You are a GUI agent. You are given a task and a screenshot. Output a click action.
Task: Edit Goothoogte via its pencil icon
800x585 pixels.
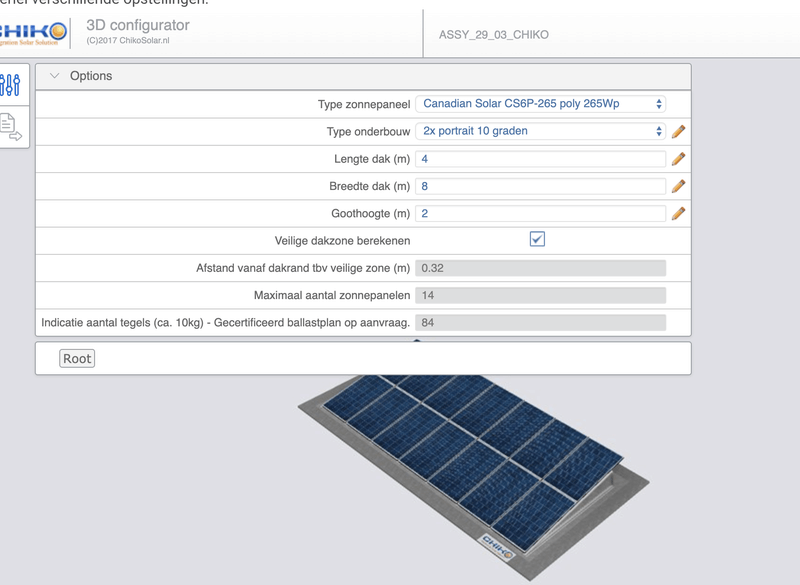(678, 213)
